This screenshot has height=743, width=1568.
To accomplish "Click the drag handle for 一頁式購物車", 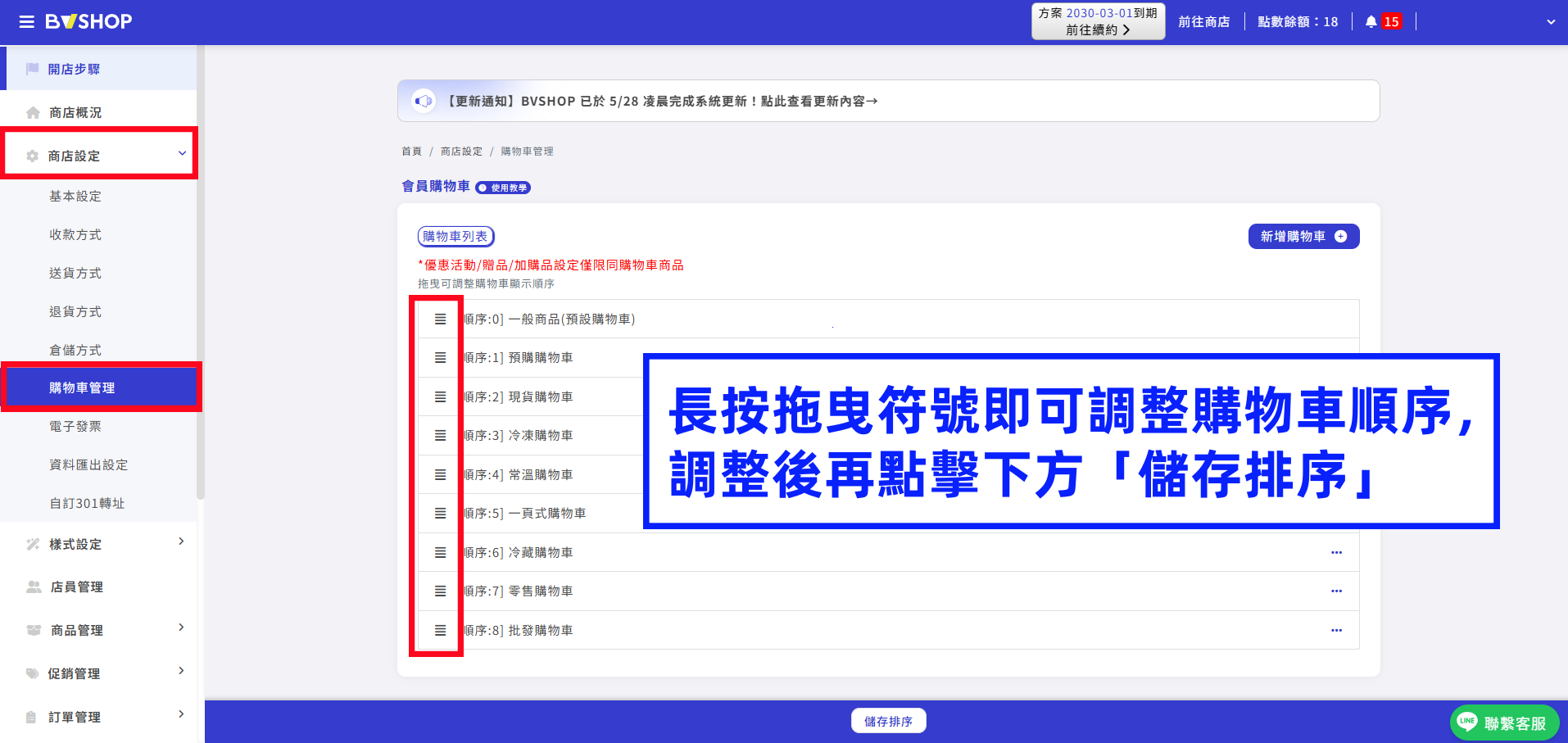I will (x=440, y=514).
